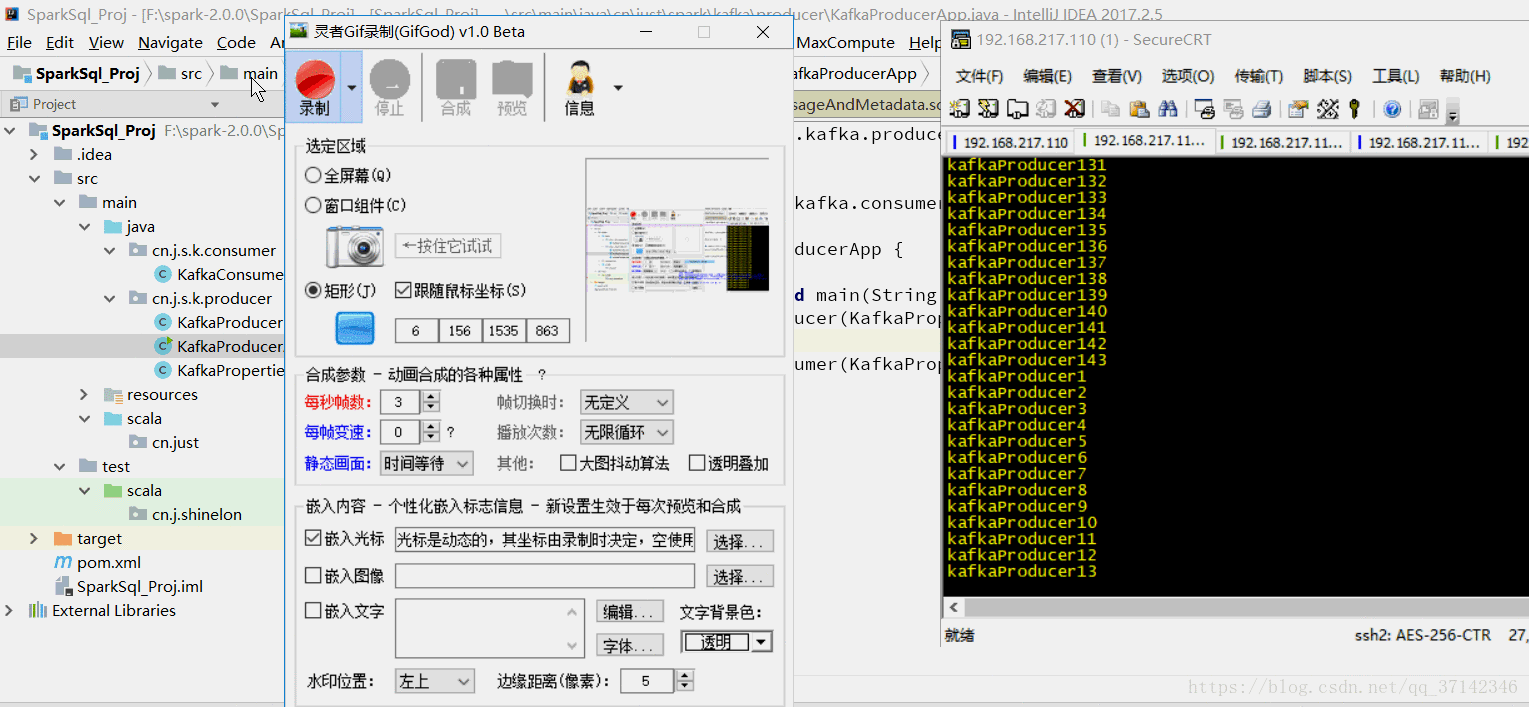
Task: Open IntelliJ File menu
Action: [19, 43]
